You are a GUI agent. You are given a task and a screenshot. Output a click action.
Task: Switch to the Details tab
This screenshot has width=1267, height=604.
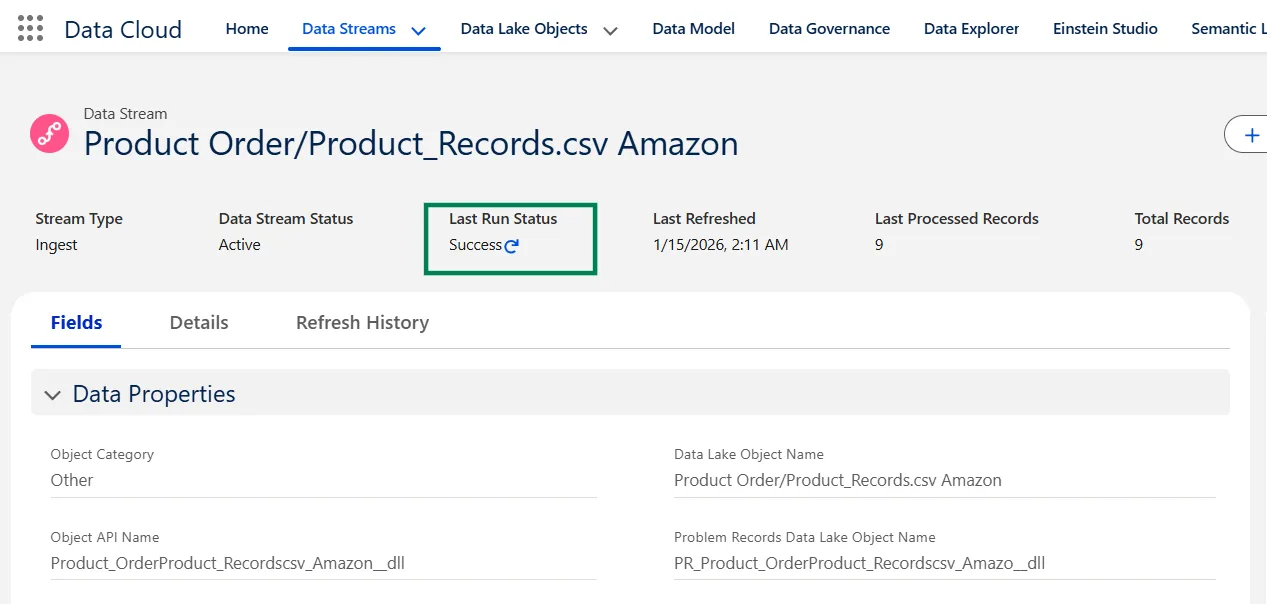[199, 322]
